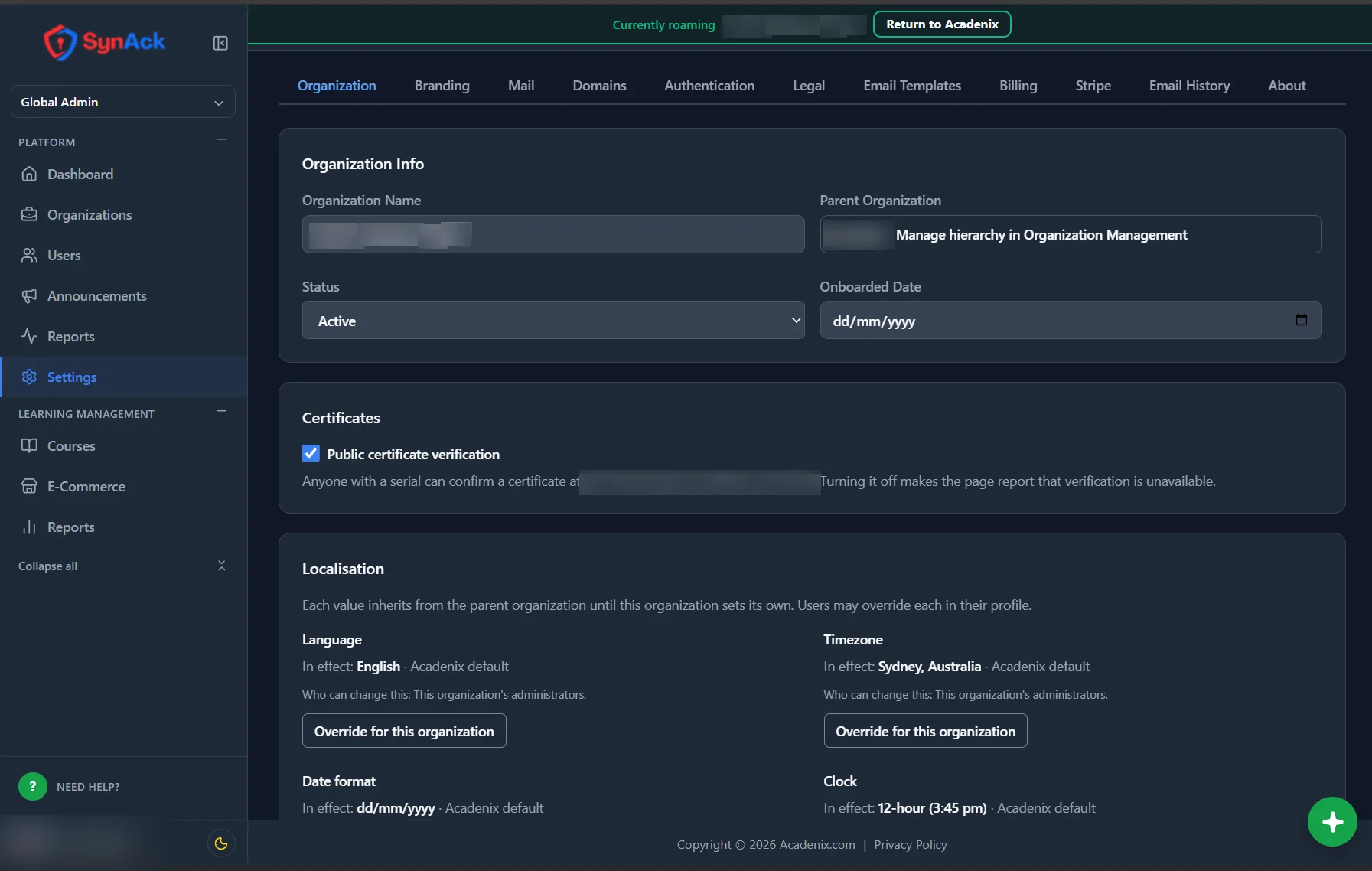The width and height of the screenshot is (1372, 871).
Task: Open Announcements megaphone icon
Action: (x=29, y=295)
